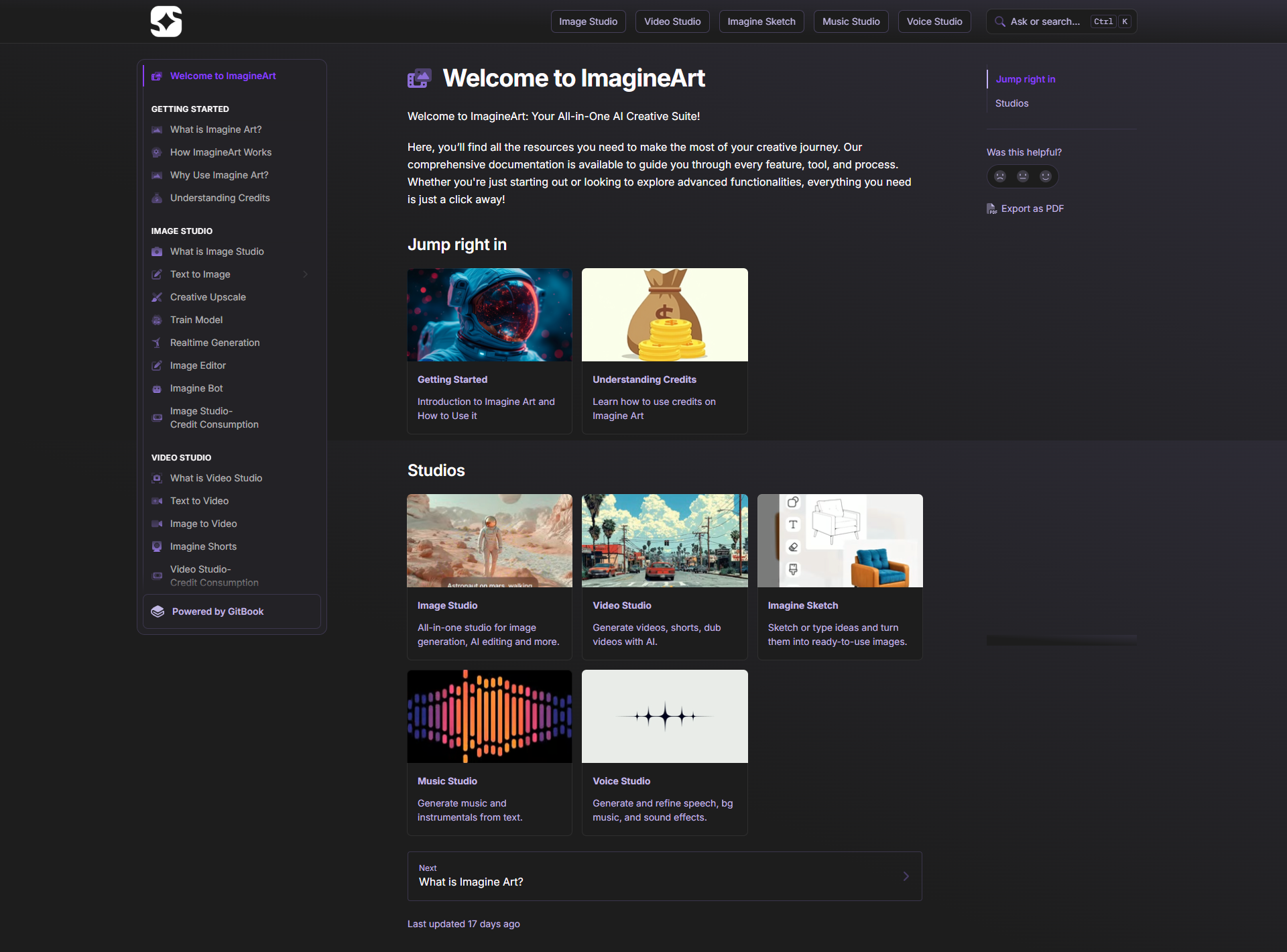The width and height of the screenshot is (1287, 952).
Task: Click video icon beside Text to Video
Action: (x=157, y=501)
